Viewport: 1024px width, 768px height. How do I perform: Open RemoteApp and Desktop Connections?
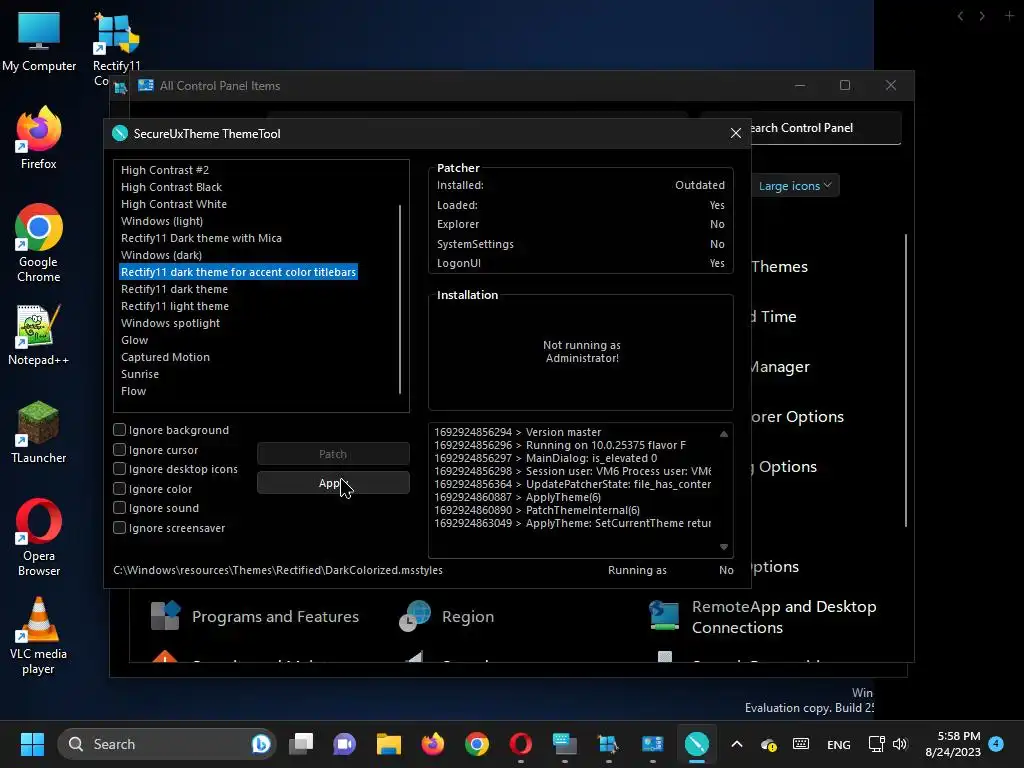[763, 616]
